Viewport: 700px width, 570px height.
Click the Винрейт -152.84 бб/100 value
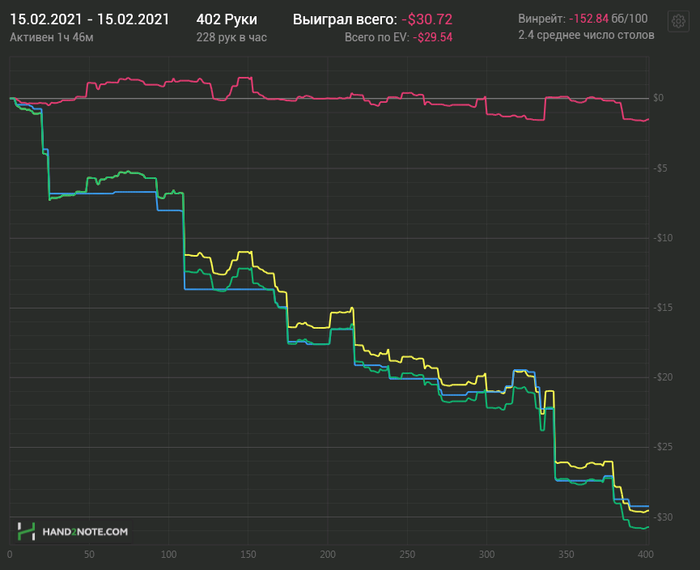pos(608,19)
